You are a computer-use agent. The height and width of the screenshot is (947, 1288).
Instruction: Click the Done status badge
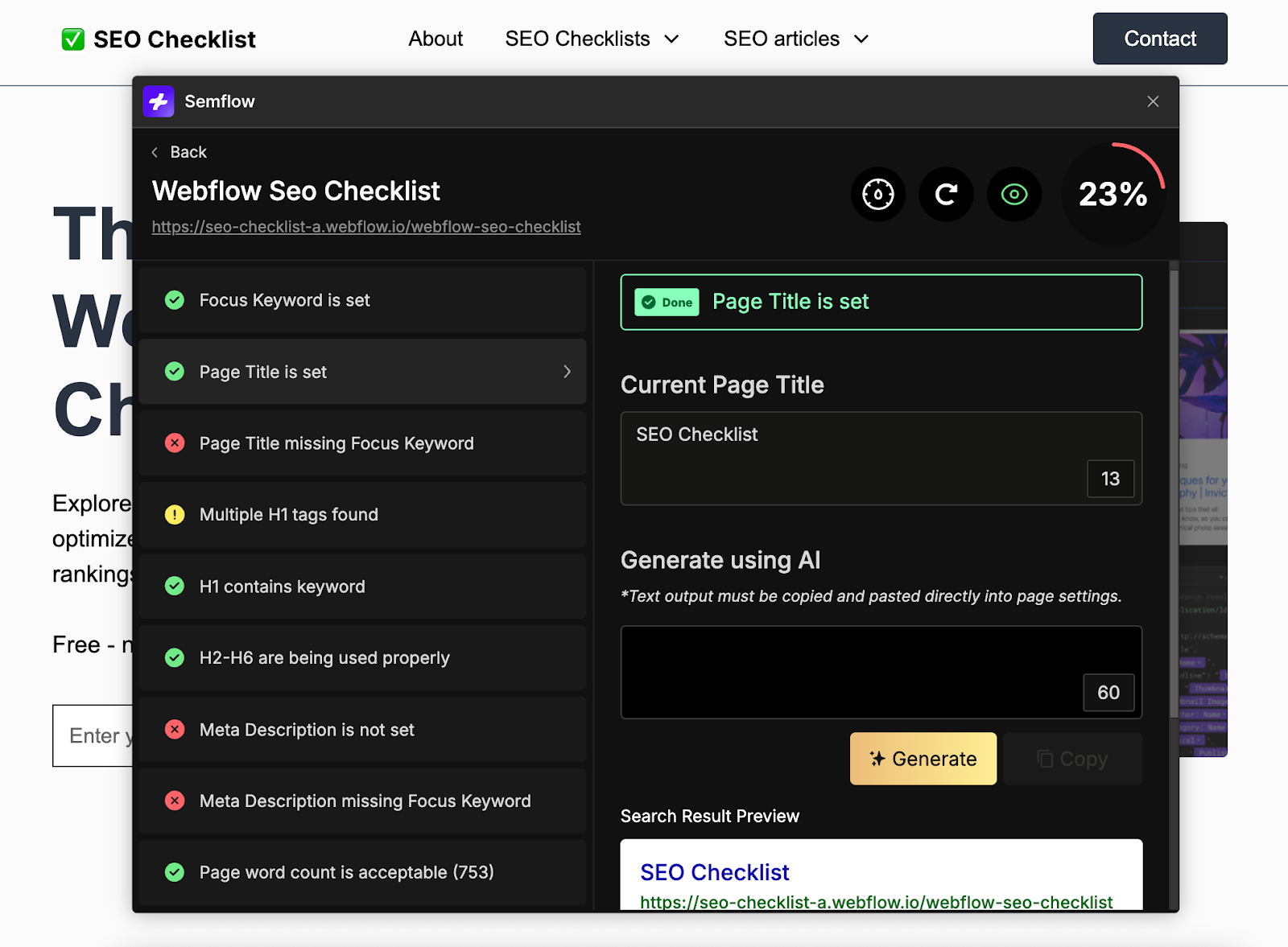(667, 303)
